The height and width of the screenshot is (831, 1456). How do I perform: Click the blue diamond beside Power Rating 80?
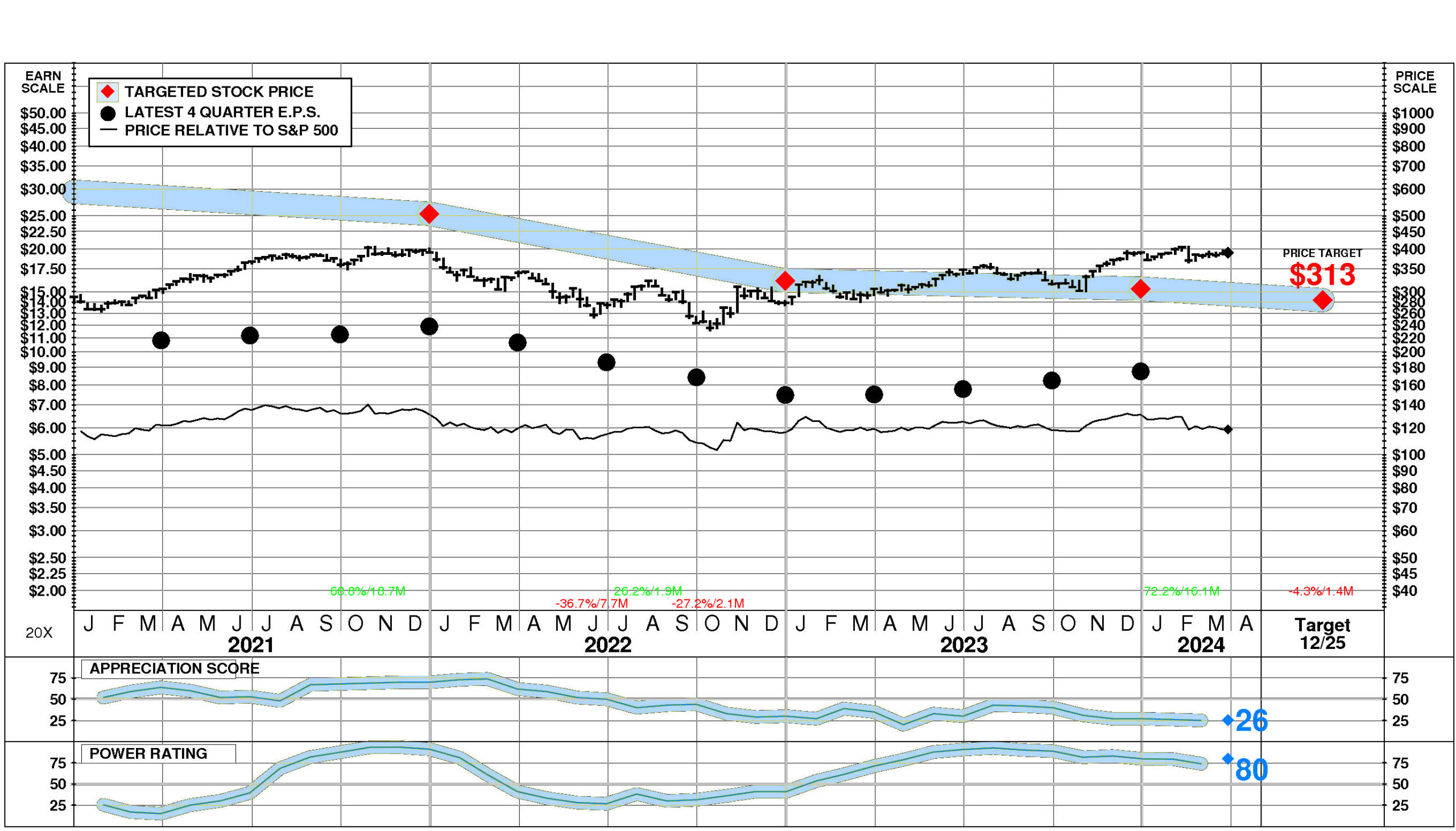(x=1228, y=759)
